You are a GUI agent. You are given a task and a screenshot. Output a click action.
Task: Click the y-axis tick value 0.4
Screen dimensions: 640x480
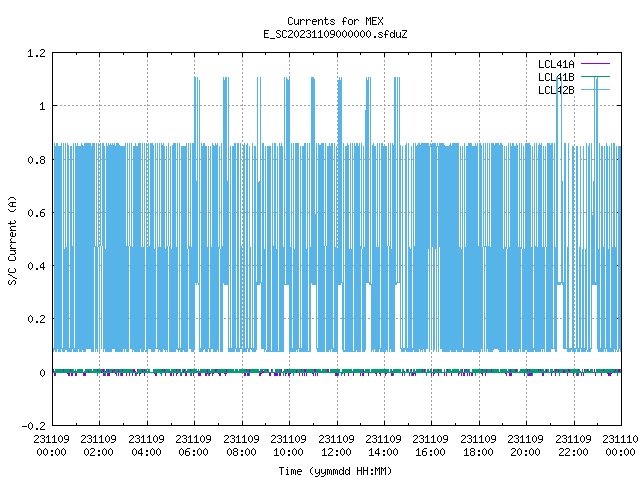pos(36,266)
